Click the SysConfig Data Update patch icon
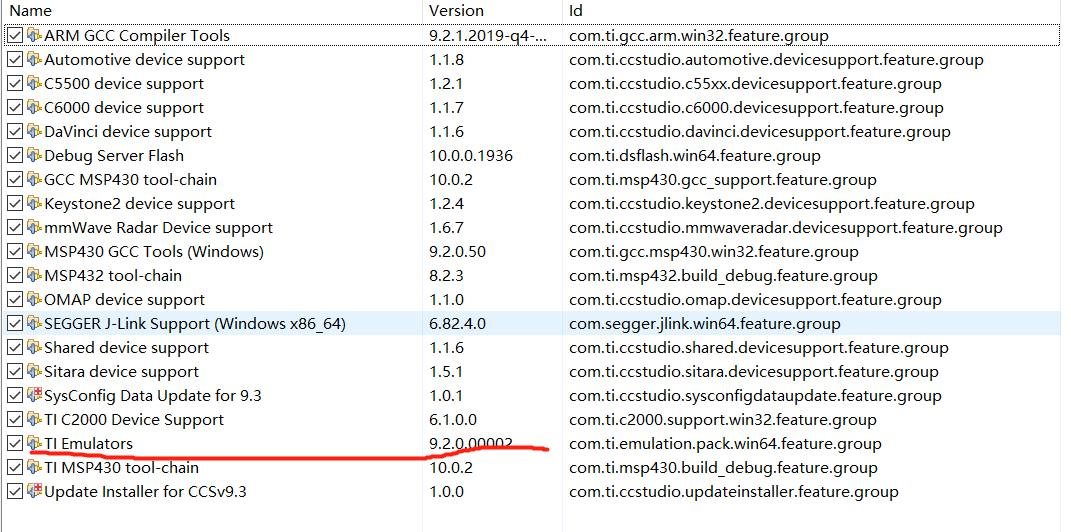This screenshot has width=1071, height=532. 34,395
